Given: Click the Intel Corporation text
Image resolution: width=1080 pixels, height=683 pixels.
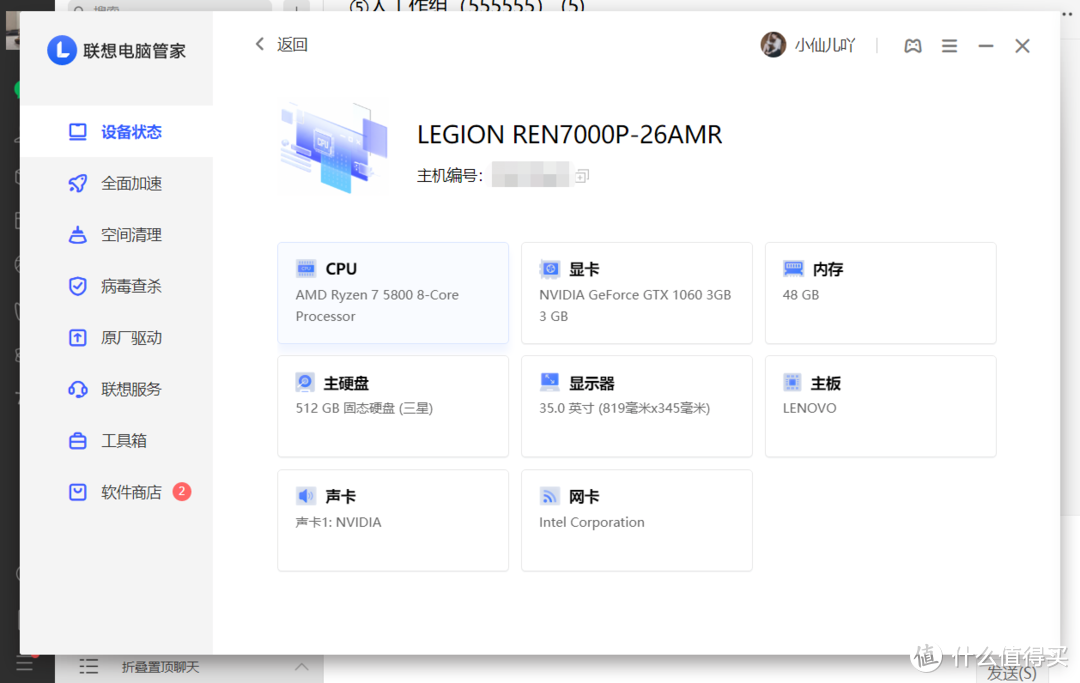Looking at the screenshot, I should [592, 522].
